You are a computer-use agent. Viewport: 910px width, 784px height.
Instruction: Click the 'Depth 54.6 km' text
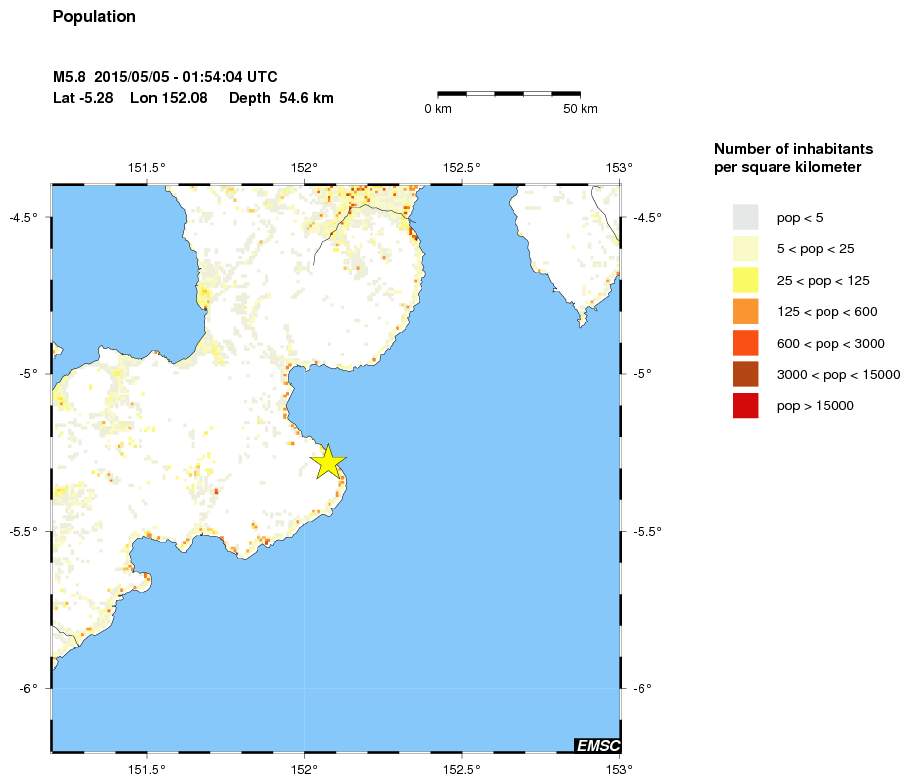(281, 98)
